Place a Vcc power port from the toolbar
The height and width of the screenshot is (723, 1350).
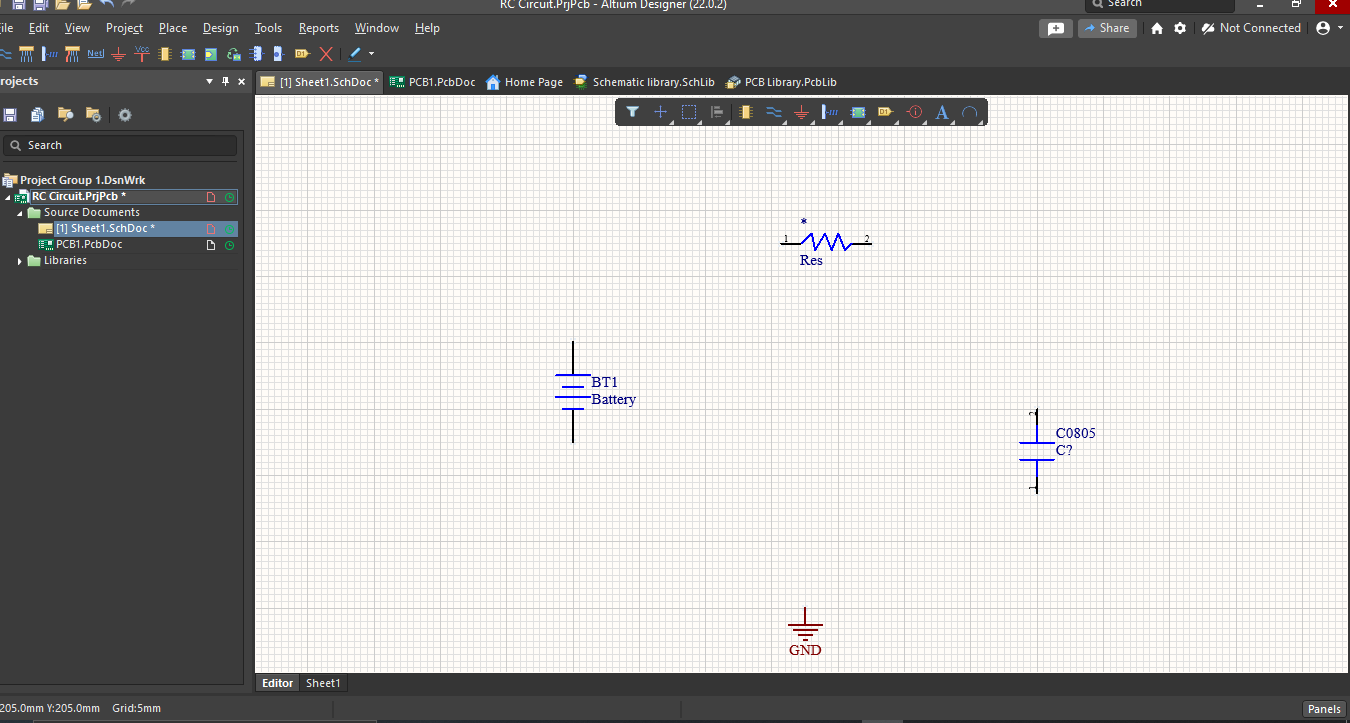pos(141,52)
